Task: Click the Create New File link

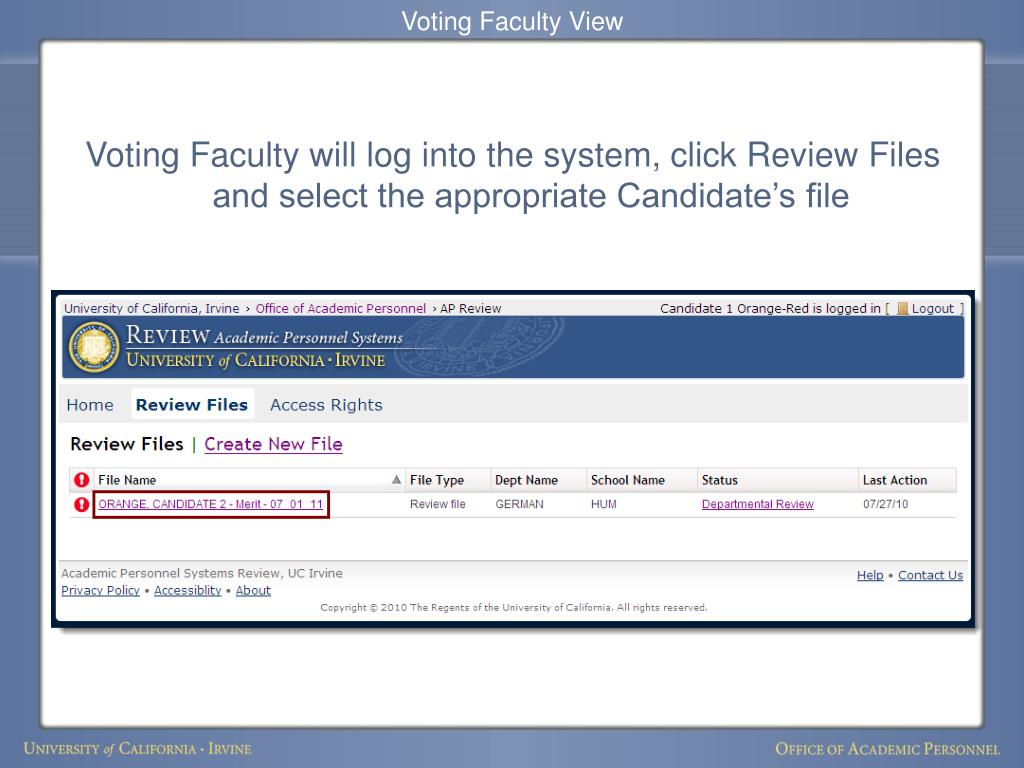Action: pos(274,444)
